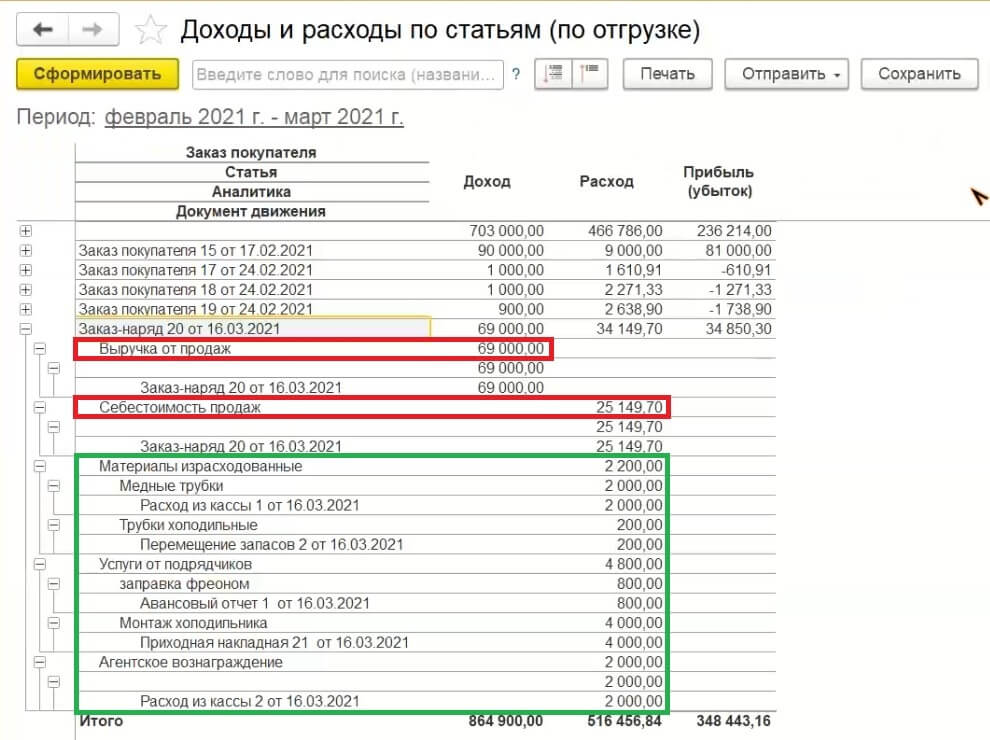Viewport: 990px width, 740px height.
Task: Click the Агентское вознаграждение row label
Action: pos(191,662)
